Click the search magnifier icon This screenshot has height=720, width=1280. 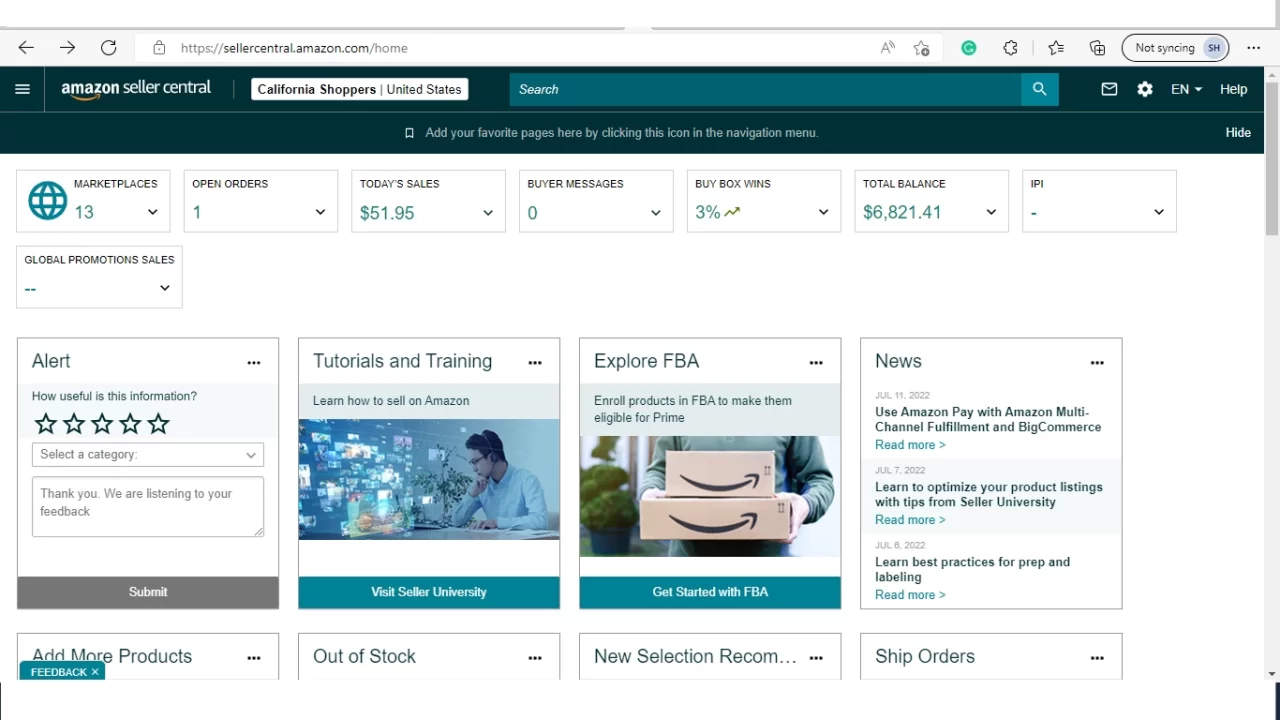1039,89
